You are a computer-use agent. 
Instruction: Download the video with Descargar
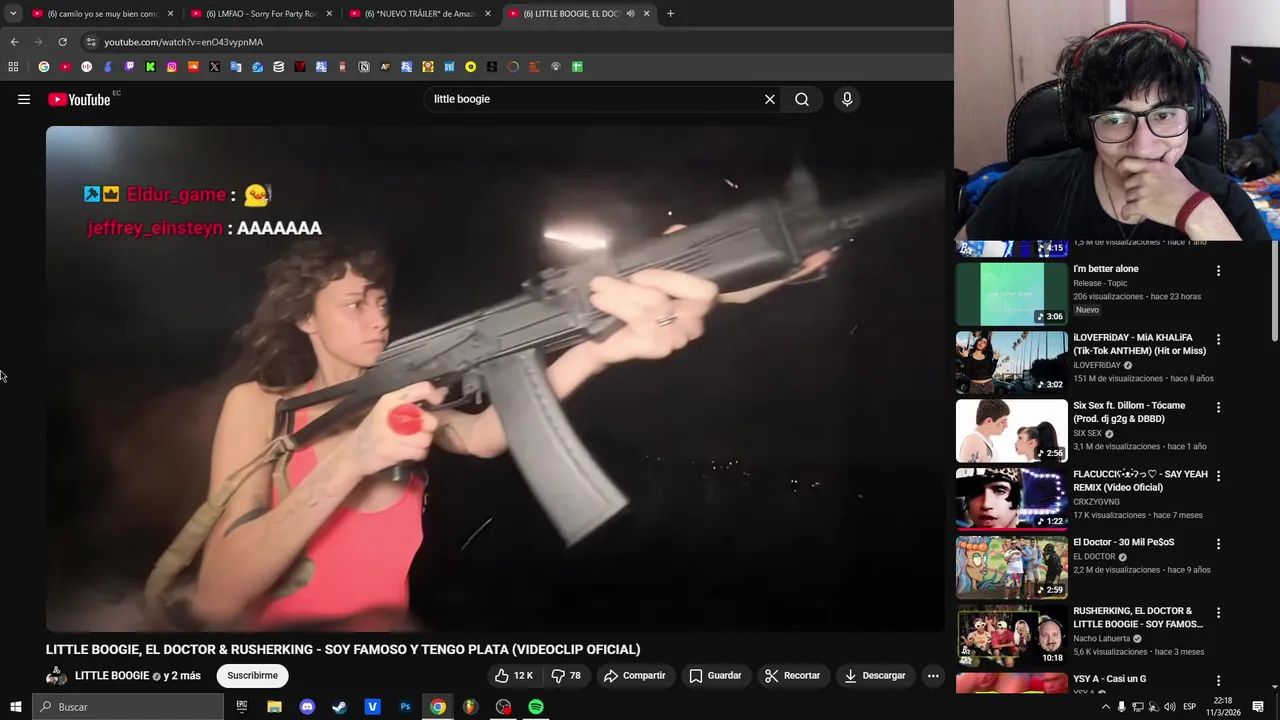[874, 676]
